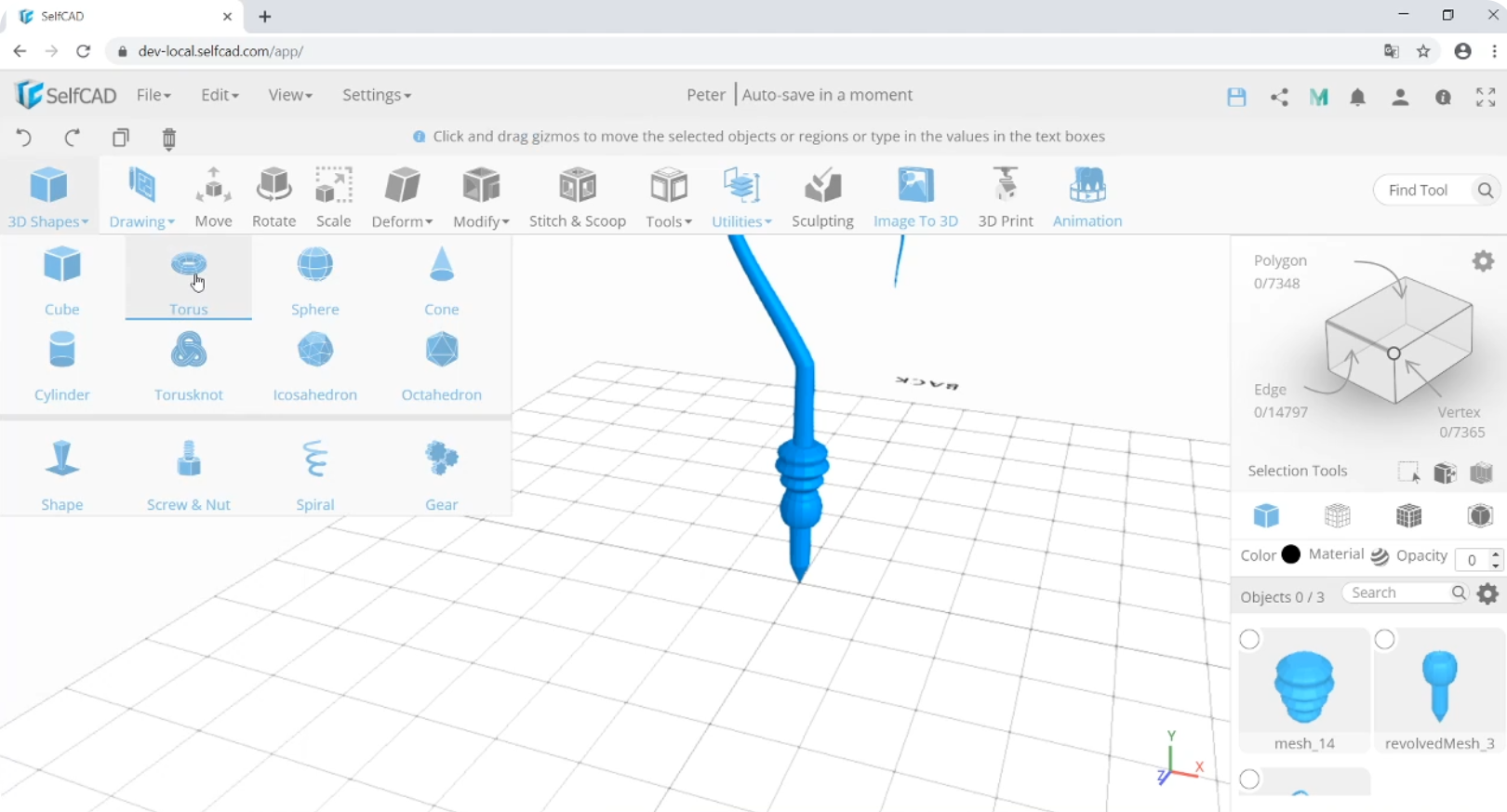This screenshot has height=812, width=1507.
Task: Select the third object's radio button
Action: pos(1250,779)
